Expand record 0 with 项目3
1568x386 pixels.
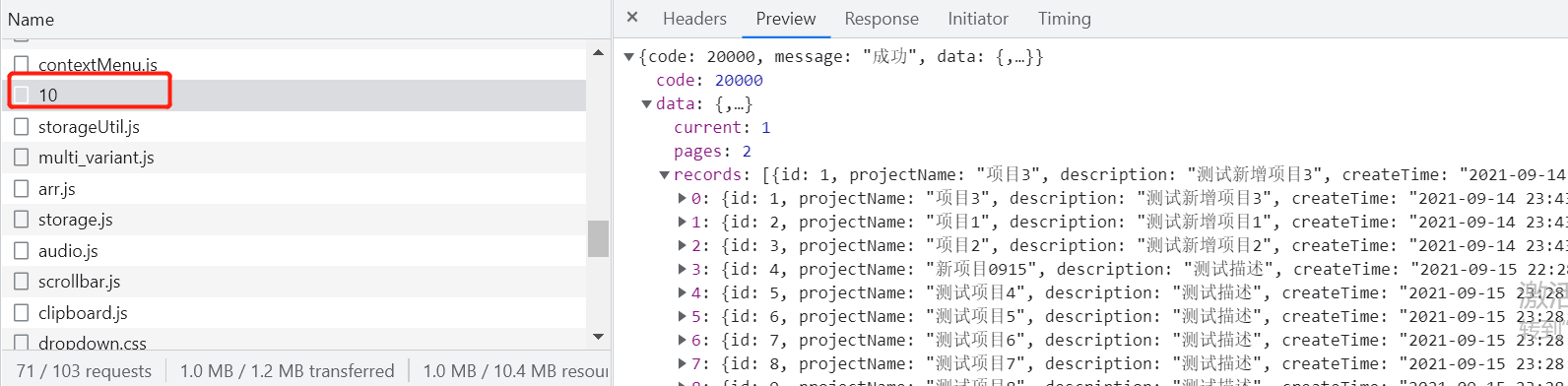pos(683,198)
